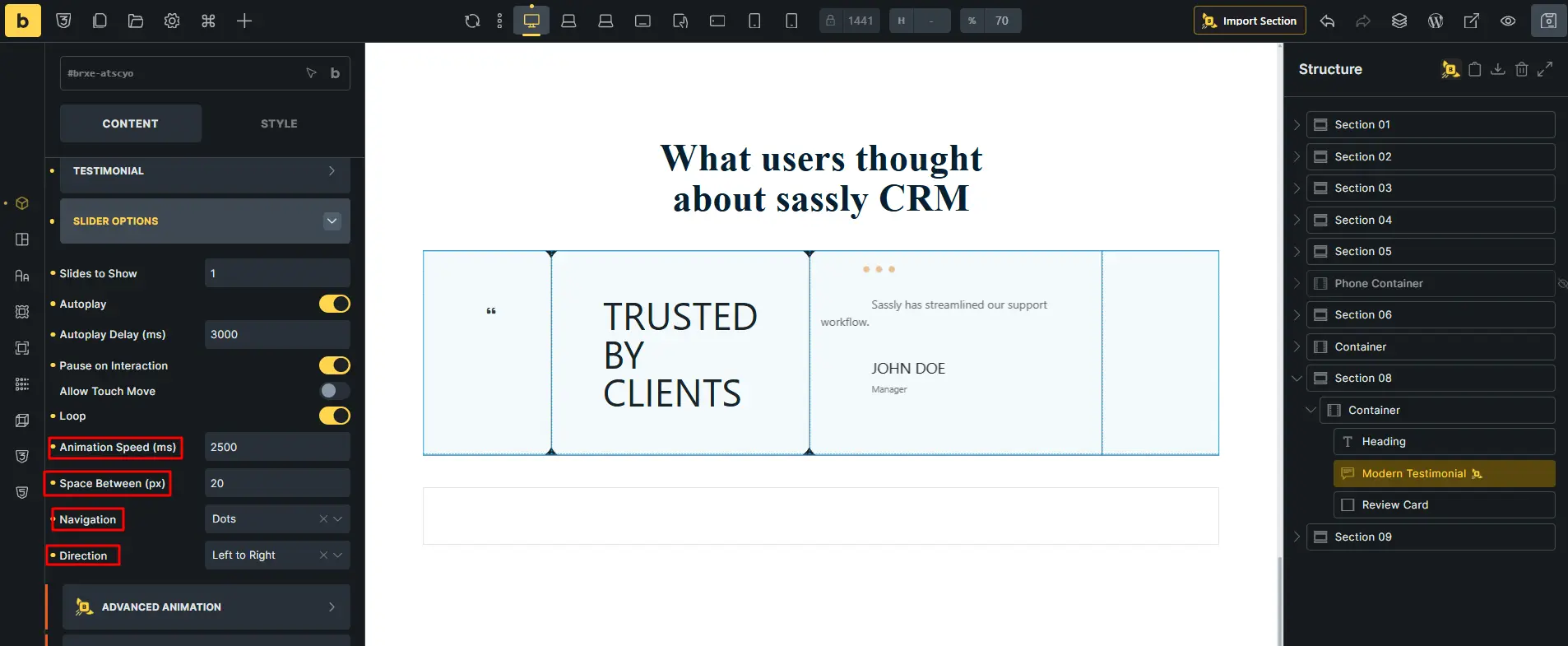Open the CSS shield icon in top toolbar
The width and height of the screenshot is (1568, 646).
63,21
